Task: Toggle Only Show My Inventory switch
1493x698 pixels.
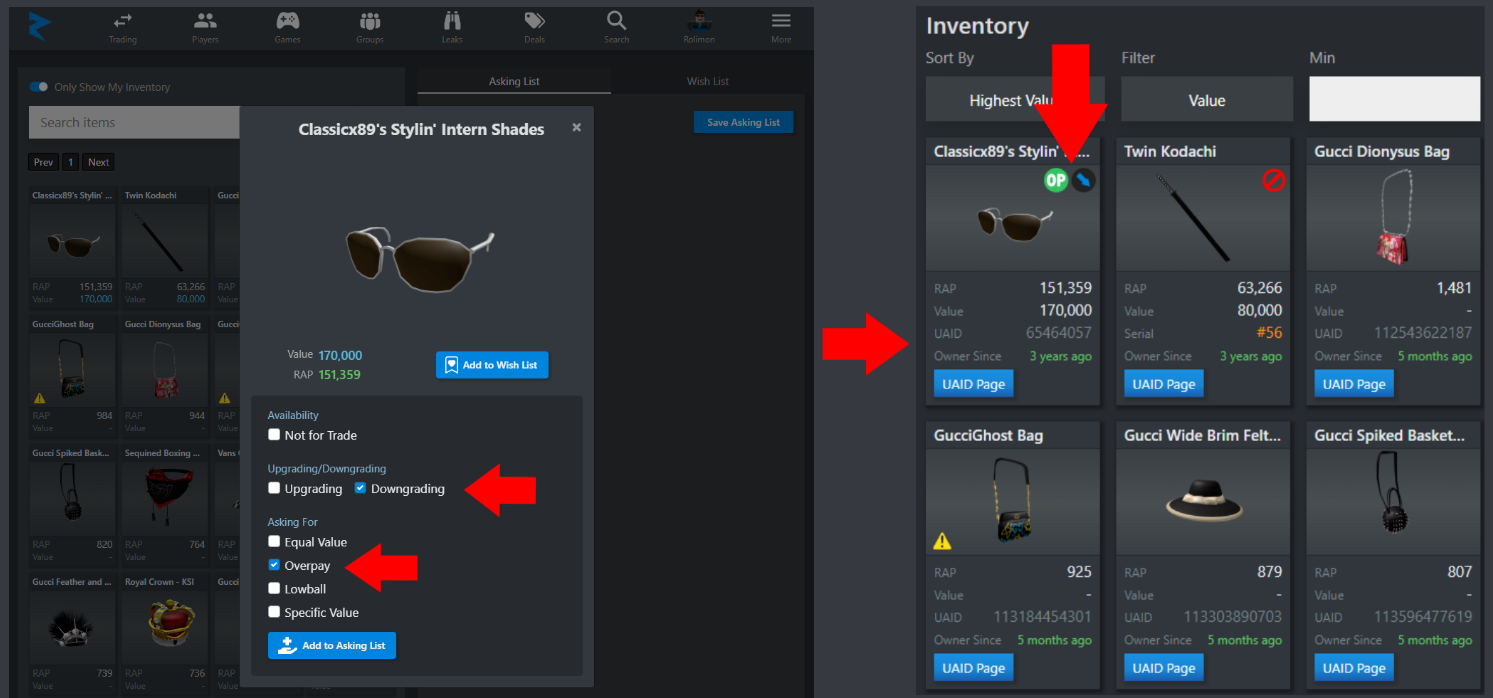Action: click(x=39, y=87)
